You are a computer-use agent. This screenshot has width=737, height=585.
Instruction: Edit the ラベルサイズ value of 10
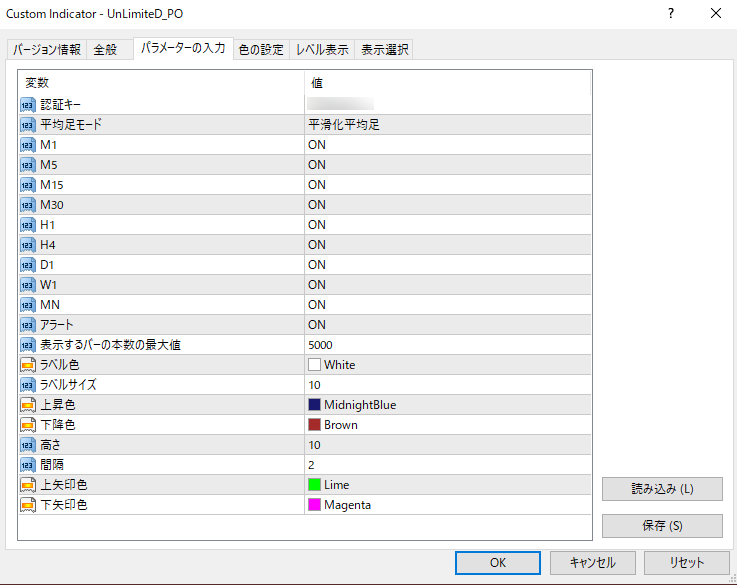[447, 385]
